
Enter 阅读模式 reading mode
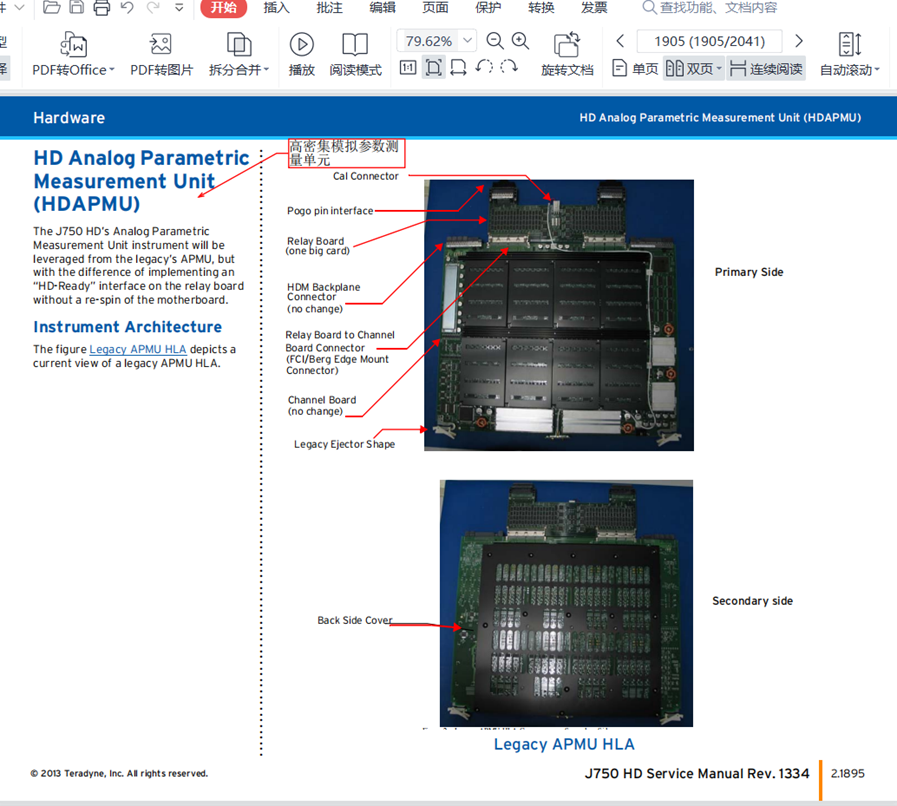coord(355,45)
